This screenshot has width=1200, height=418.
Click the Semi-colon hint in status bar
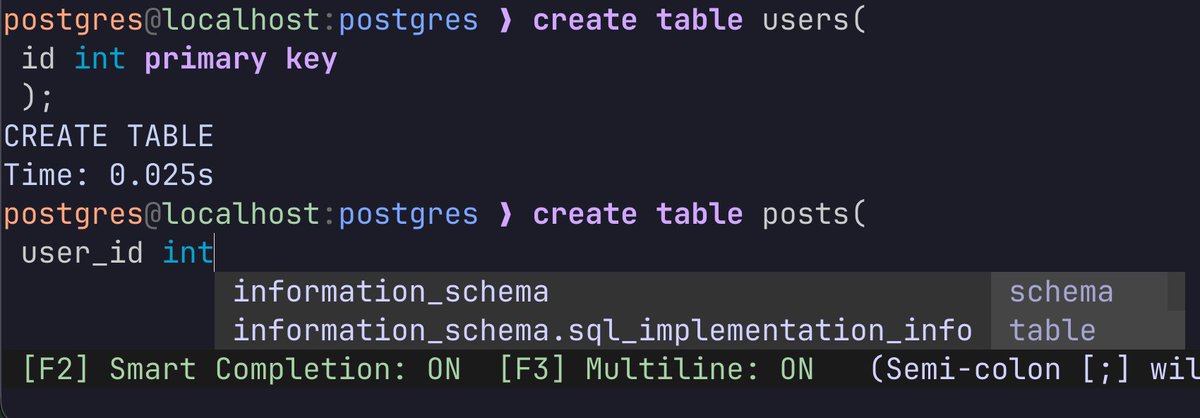point(1032,369)
